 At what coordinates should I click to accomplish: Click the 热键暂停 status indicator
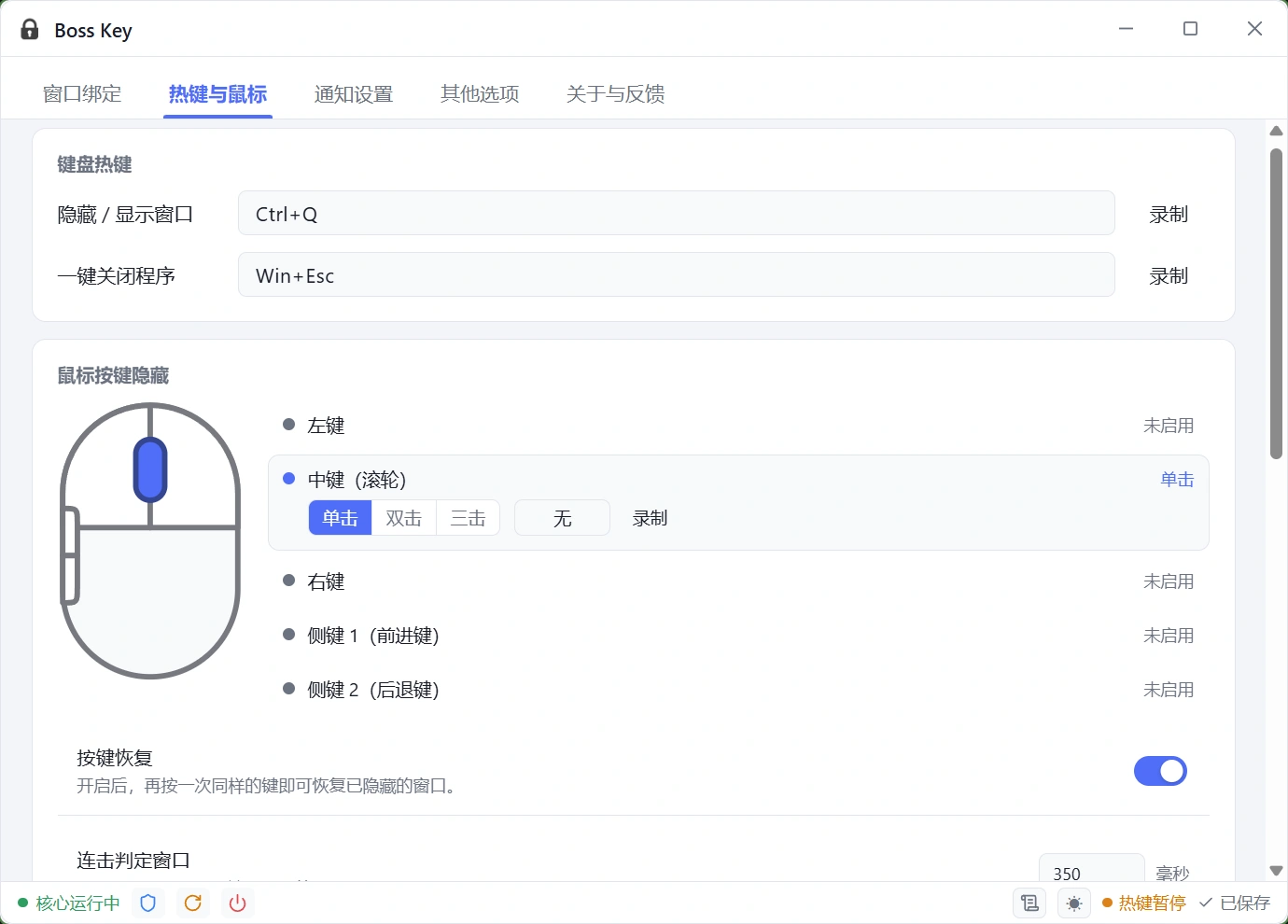tap(1144, 903)
